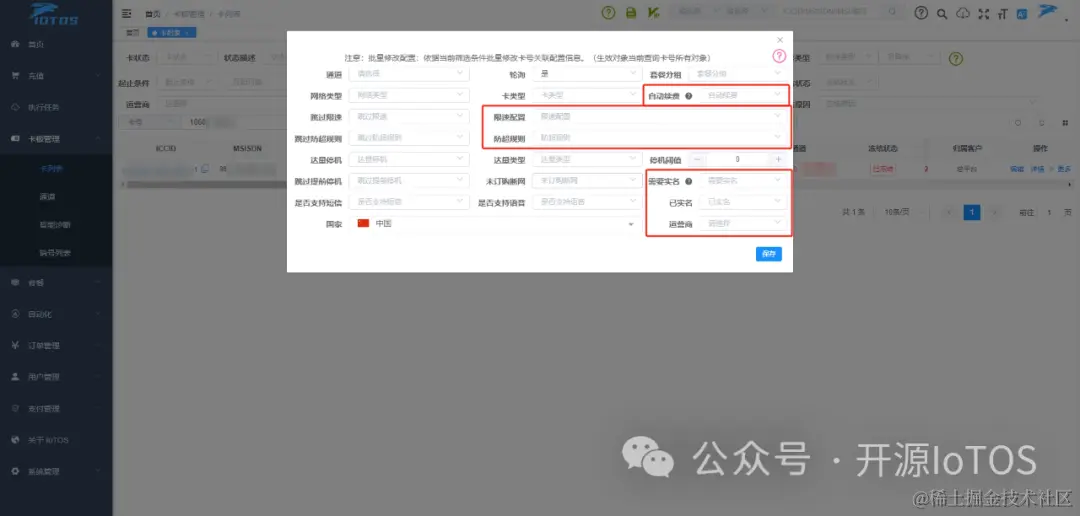The width and height of the screenshot is (1080, 516).
Task: Open the 需要实名 dropdown
Action: (744, 180)
